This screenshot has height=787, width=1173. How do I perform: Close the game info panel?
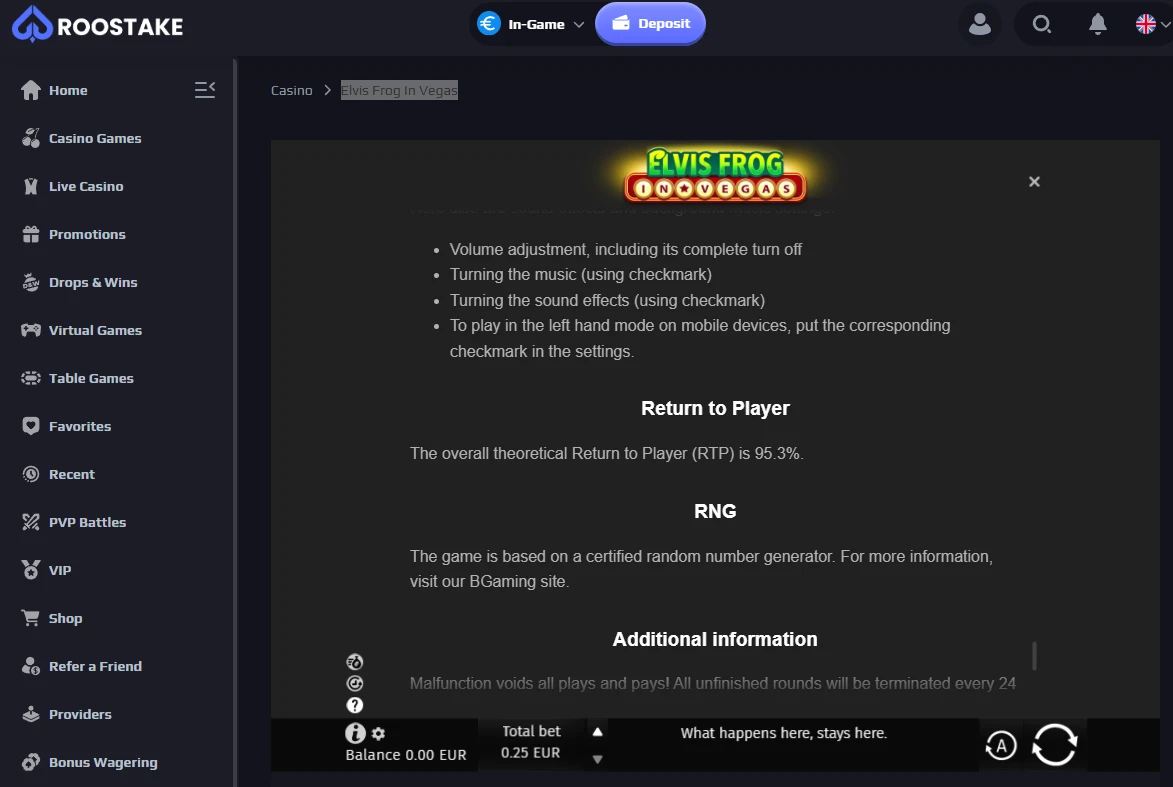click(x=1034, y=182)
